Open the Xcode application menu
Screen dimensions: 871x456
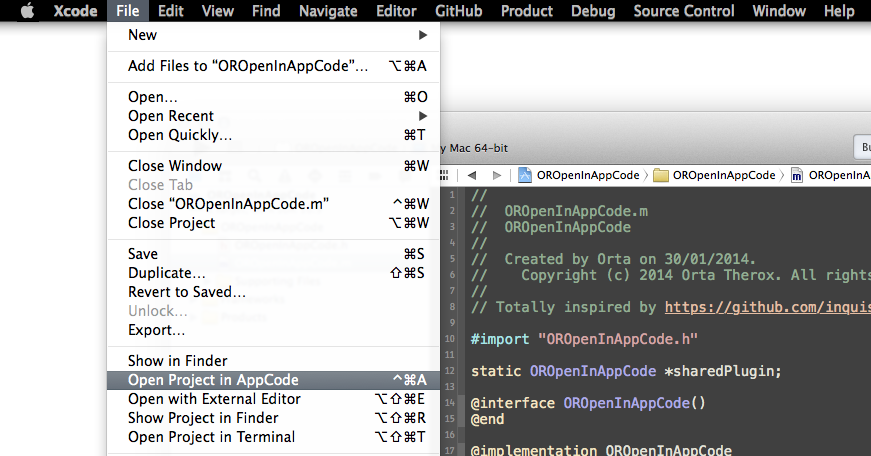pos(76,11)
